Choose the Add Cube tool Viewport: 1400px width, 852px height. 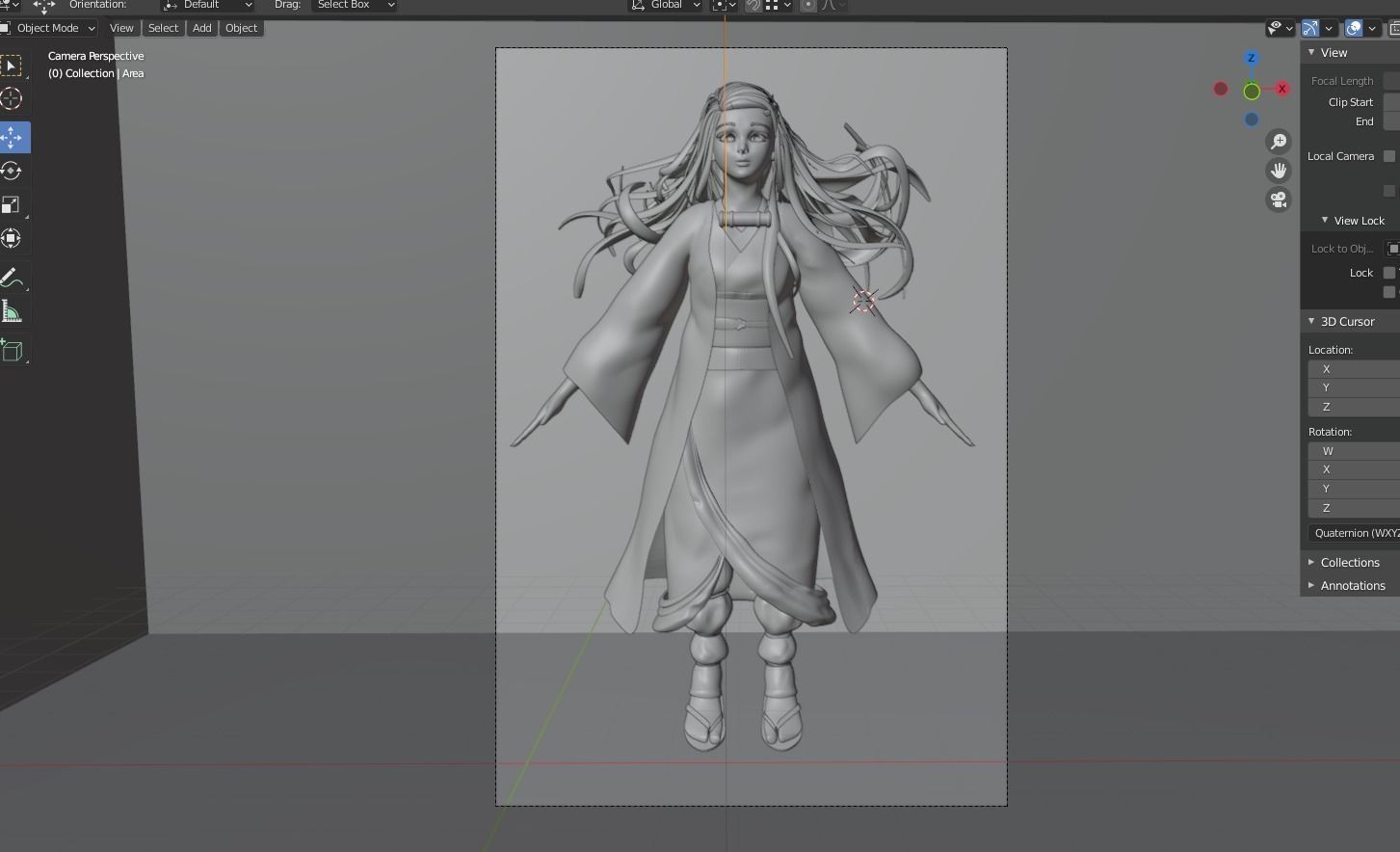point(13,350)
